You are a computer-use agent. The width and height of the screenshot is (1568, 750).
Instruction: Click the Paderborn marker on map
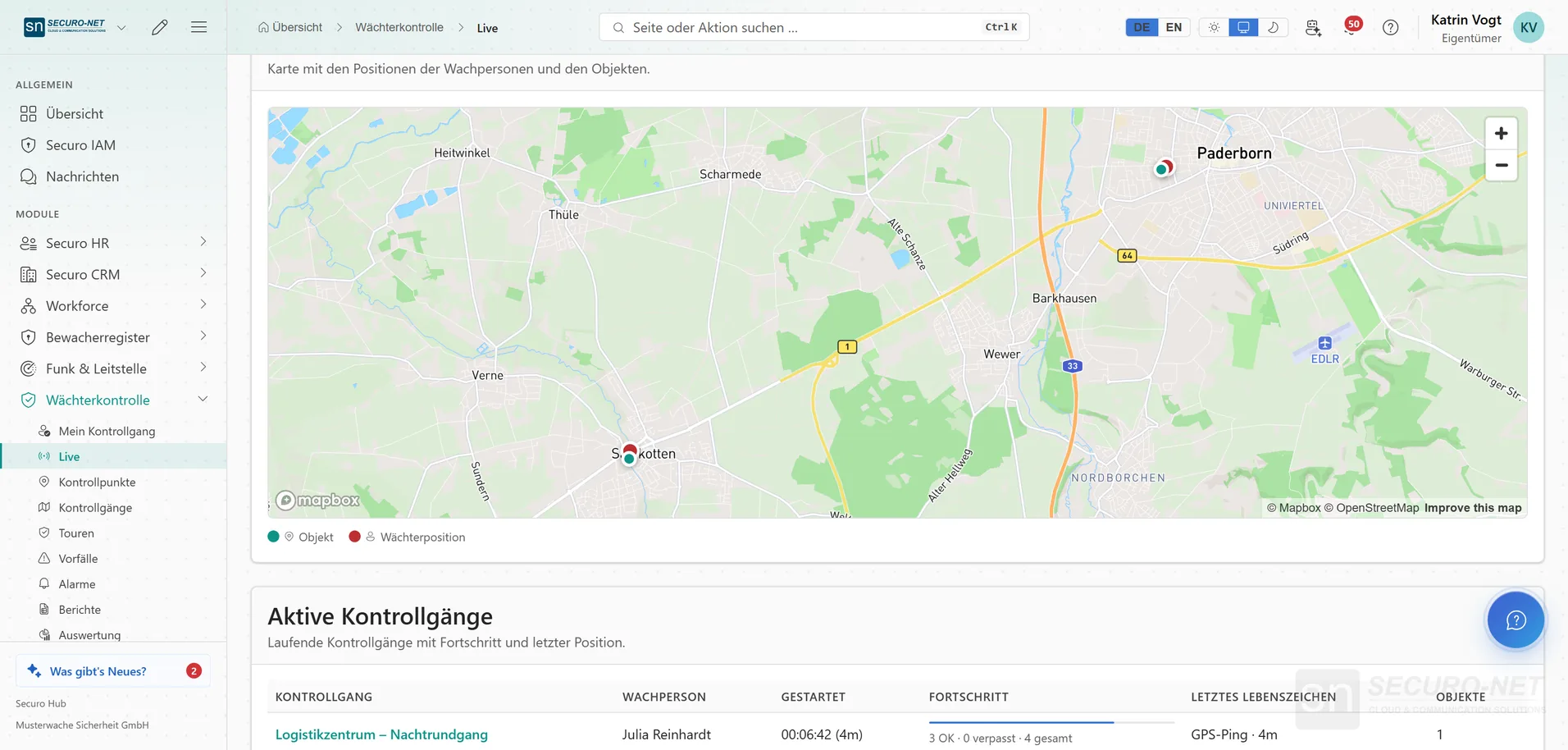pyautogui.click(x=1163, y=168)
